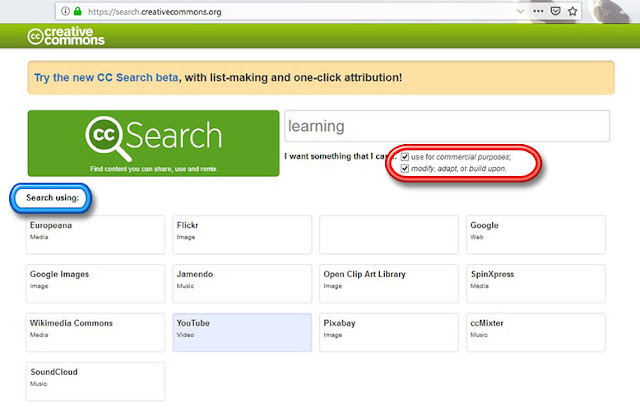
Task: Save page to Pocket icon
Action: click(555, 11)
